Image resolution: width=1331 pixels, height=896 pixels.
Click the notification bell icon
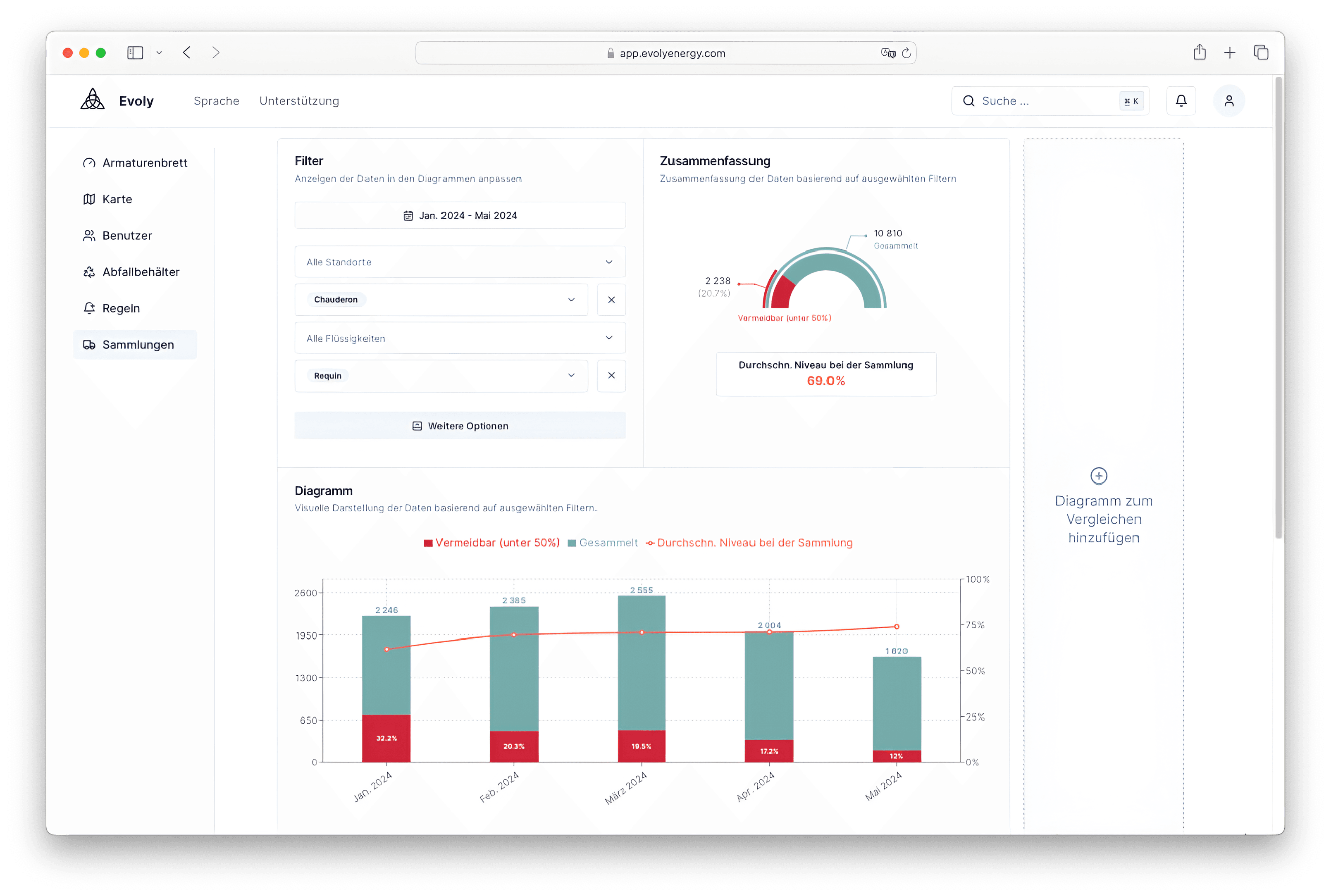(1181, 101)
